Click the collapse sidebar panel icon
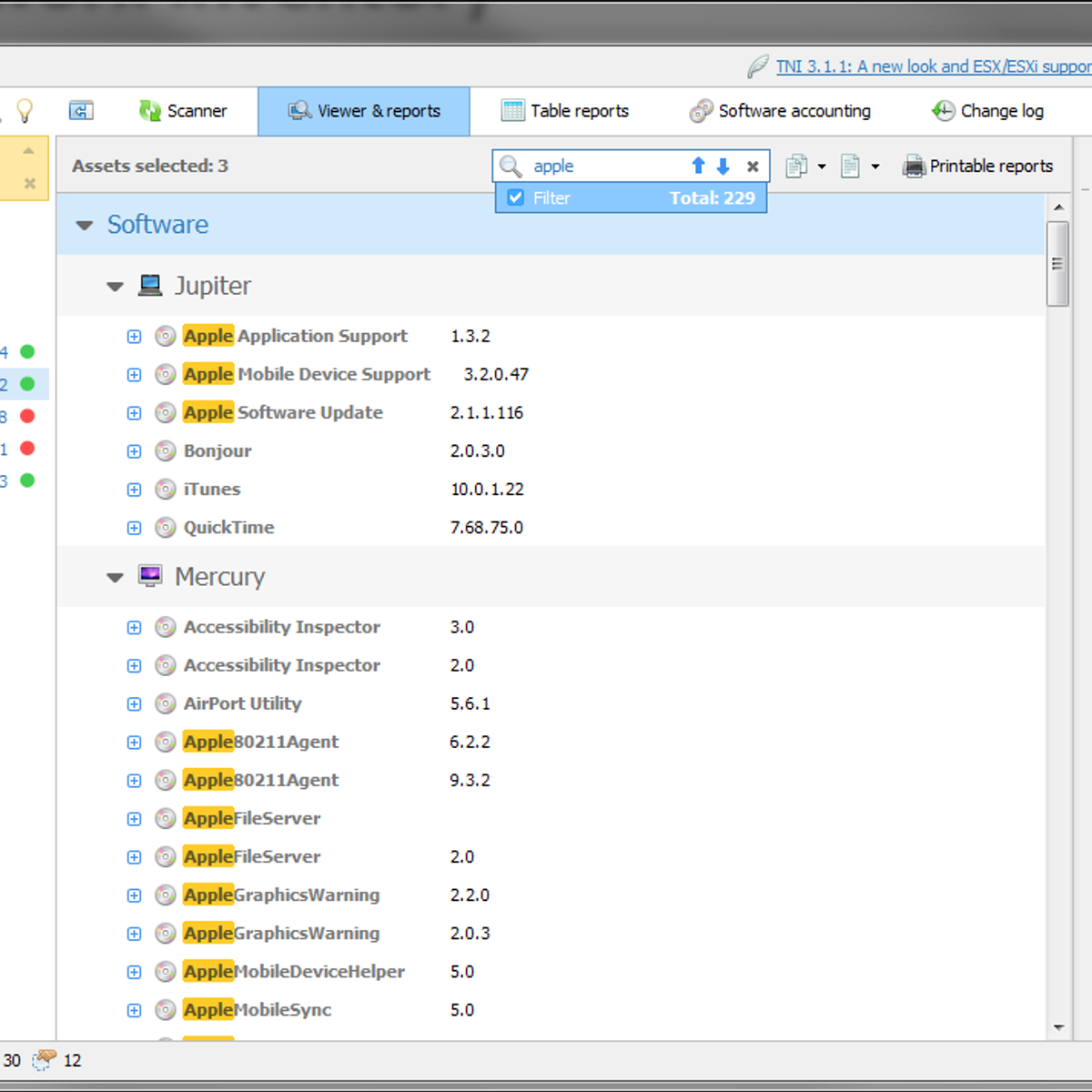This screenshot has width=1092, height=1092. click(81, 111)
